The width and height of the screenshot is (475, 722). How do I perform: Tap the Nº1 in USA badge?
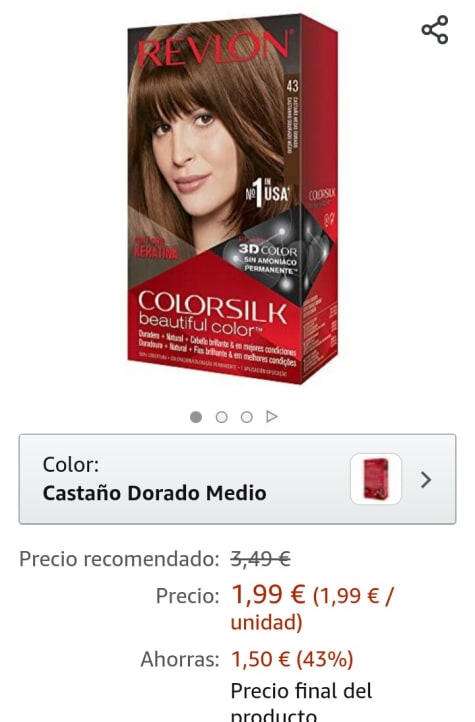267,192
